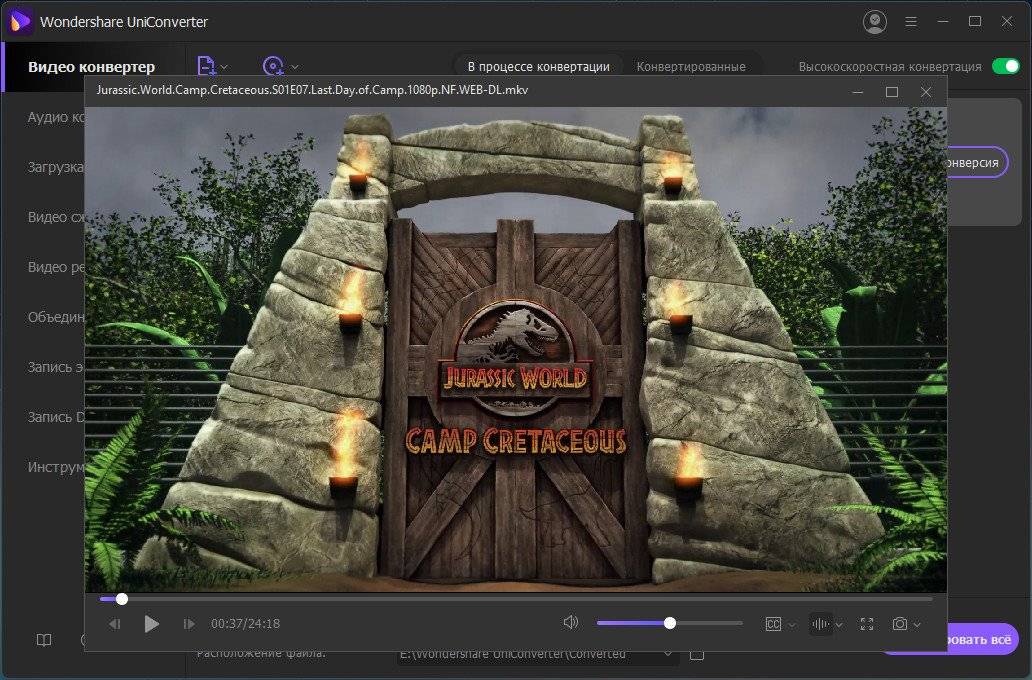Open the user guide book icon
This screenshot has width=1032, height=680.
pyautogui.click(x=44, y=640)
